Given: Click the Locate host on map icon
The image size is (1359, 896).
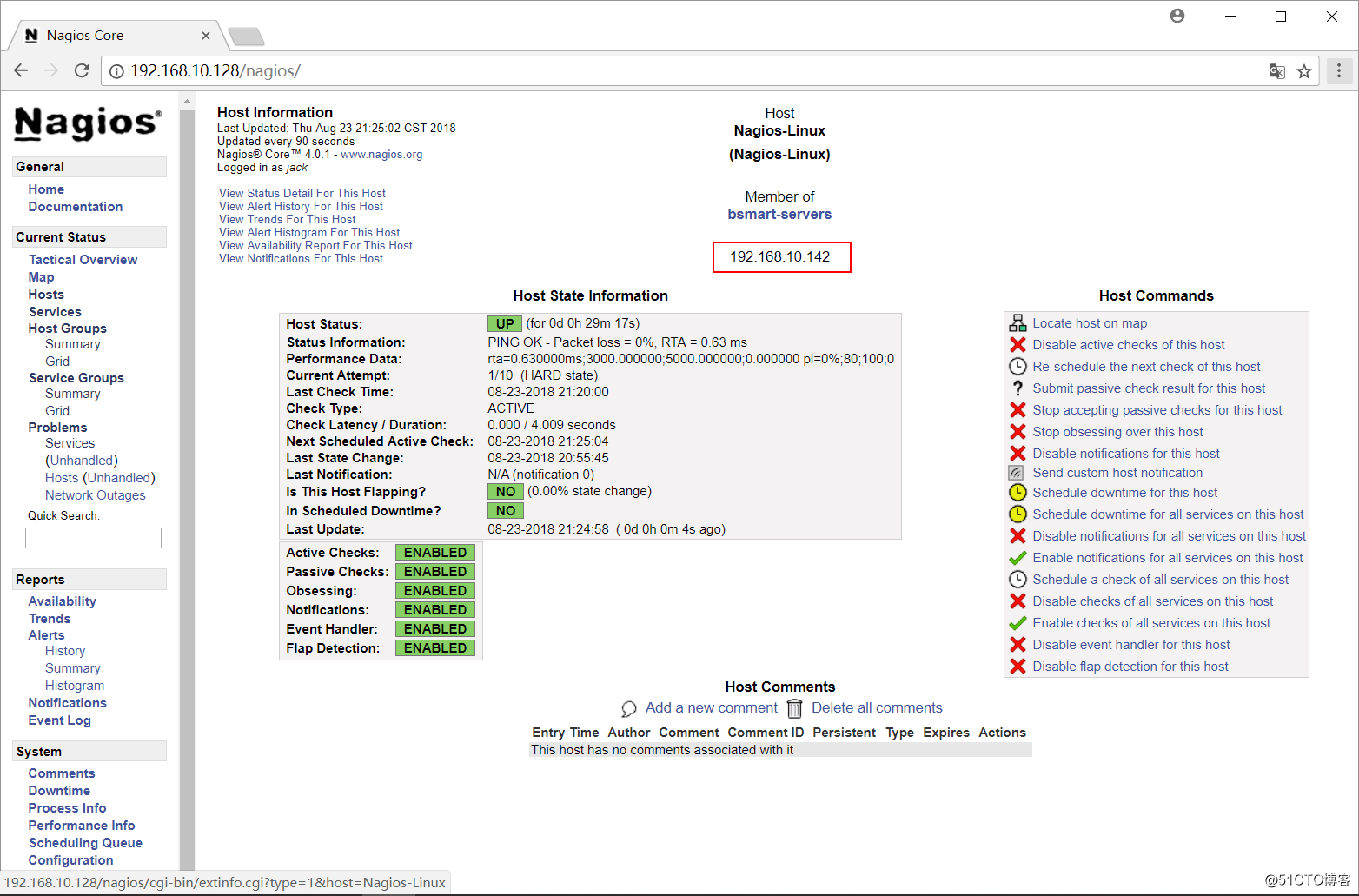Looking at the screenshot, I should [1018, 323].
